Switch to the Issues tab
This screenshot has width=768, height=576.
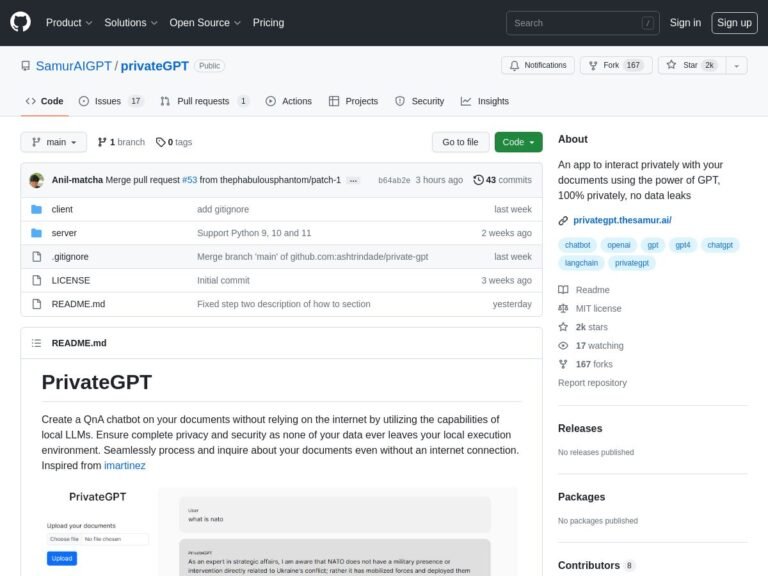coord(110,101)
